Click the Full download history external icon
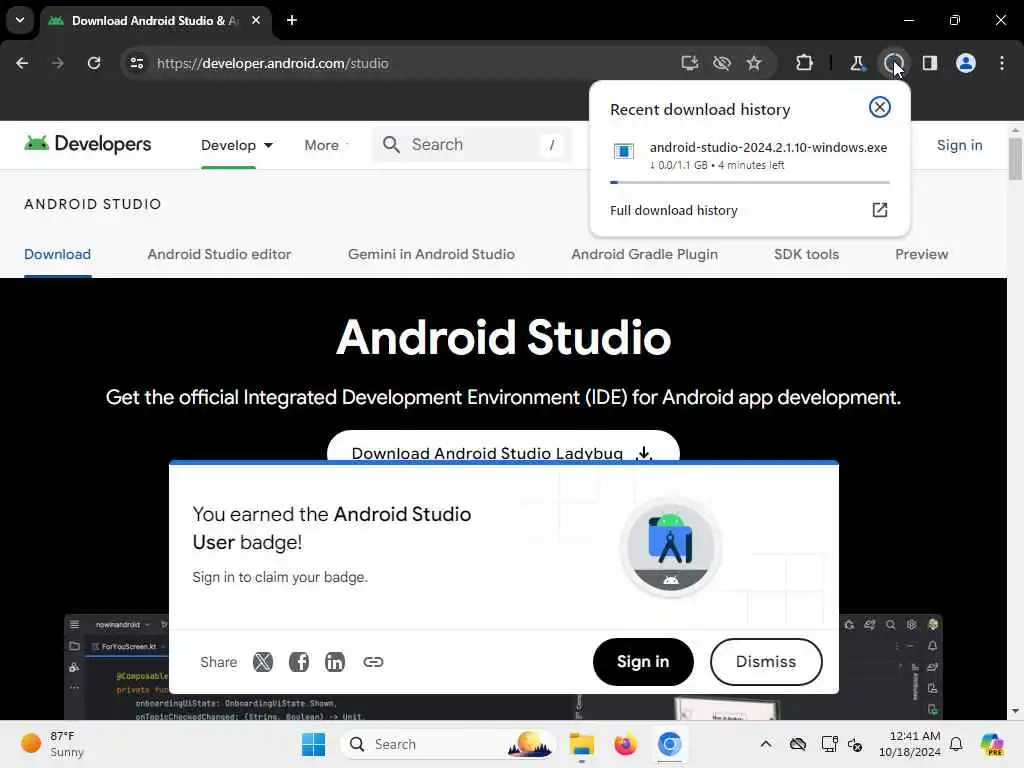The image size is (1024, 768). [x=880, y=210]
